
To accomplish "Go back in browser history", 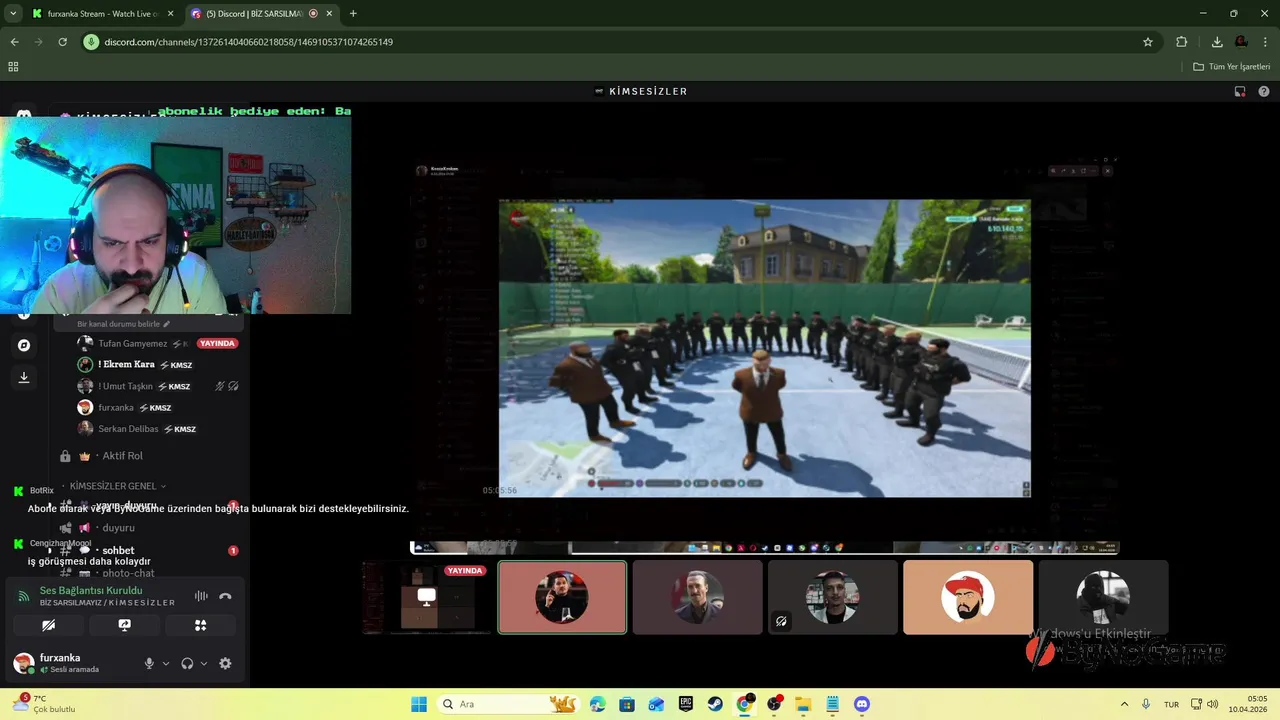I will point(14,42).
